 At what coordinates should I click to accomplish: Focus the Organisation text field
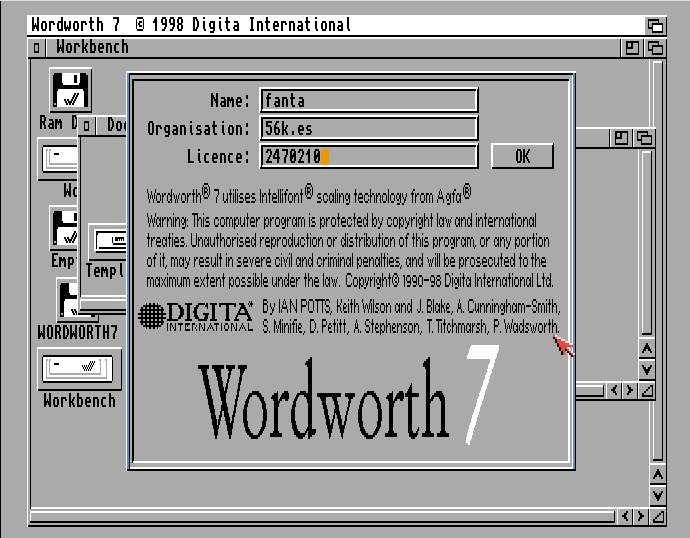click(368, 128)
